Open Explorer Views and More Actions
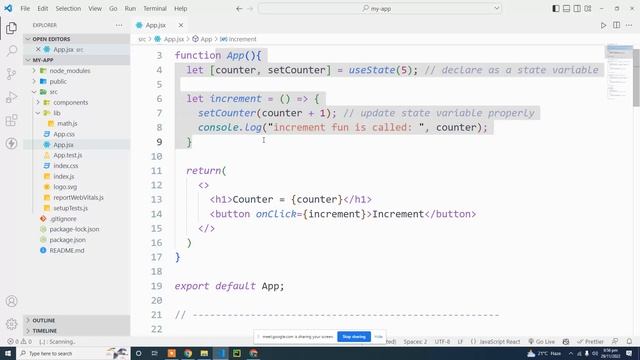 [119, 25]
